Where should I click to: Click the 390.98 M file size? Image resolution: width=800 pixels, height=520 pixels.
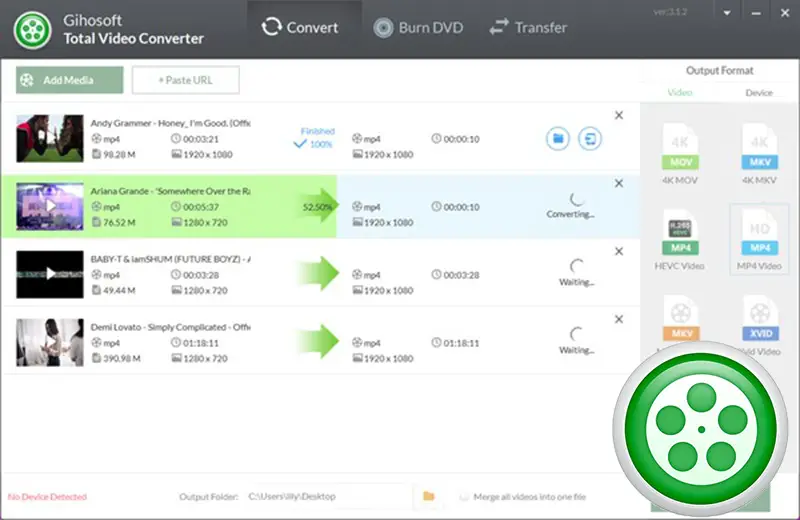(116, 358)
